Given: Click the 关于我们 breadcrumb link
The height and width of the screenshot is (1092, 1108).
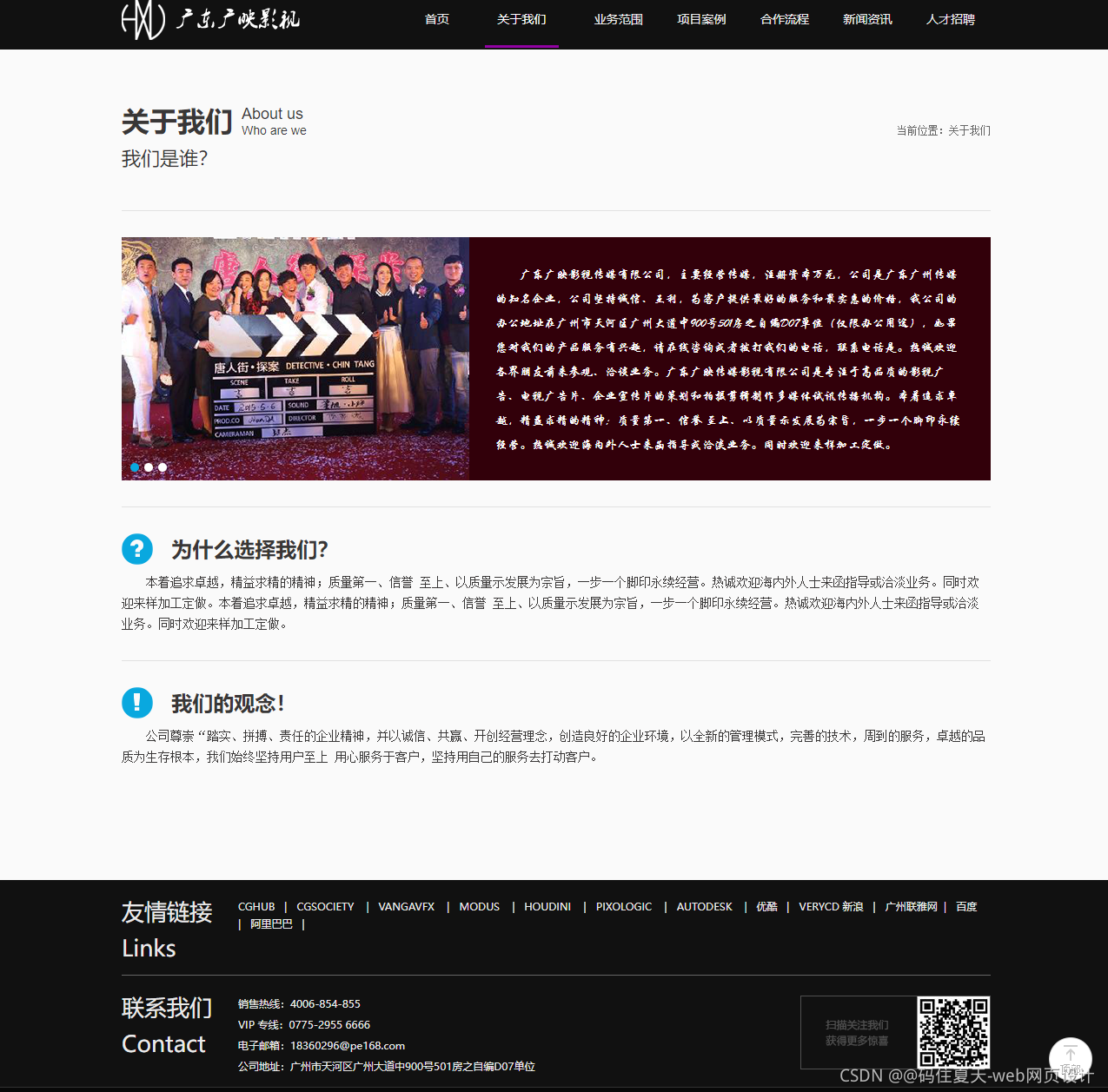Looking at the screenshot, I should (x=969, y=130).
